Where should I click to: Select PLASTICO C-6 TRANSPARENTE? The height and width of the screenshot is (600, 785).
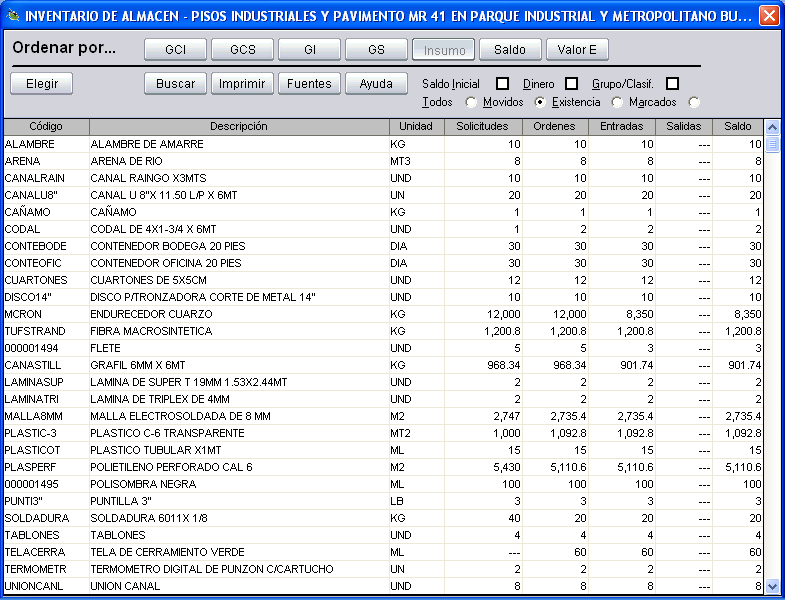(167, 434)
